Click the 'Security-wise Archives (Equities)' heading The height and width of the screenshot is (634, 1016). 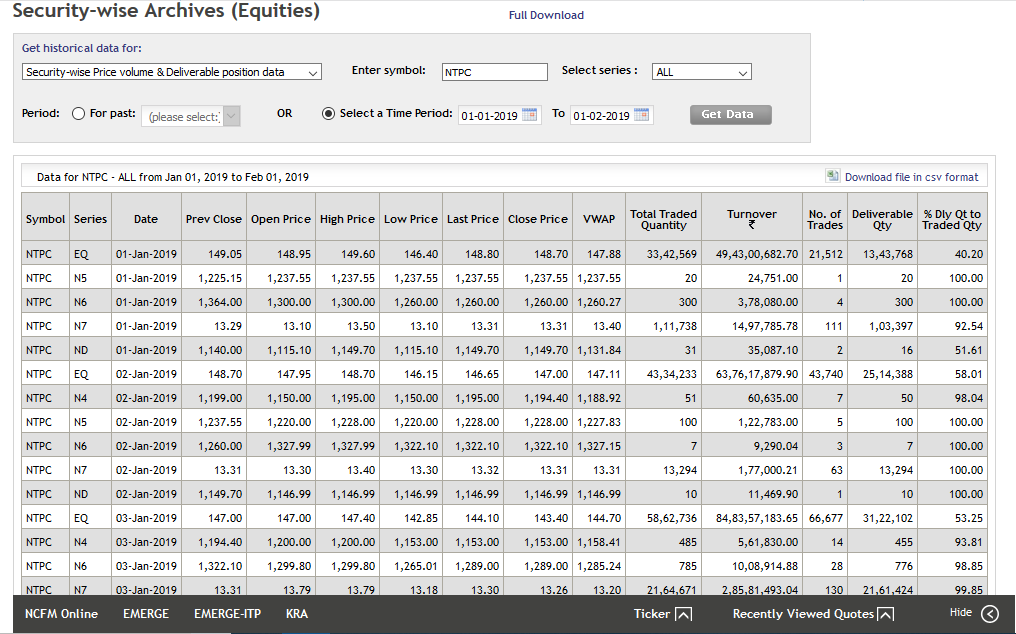(x=166, y=11)
